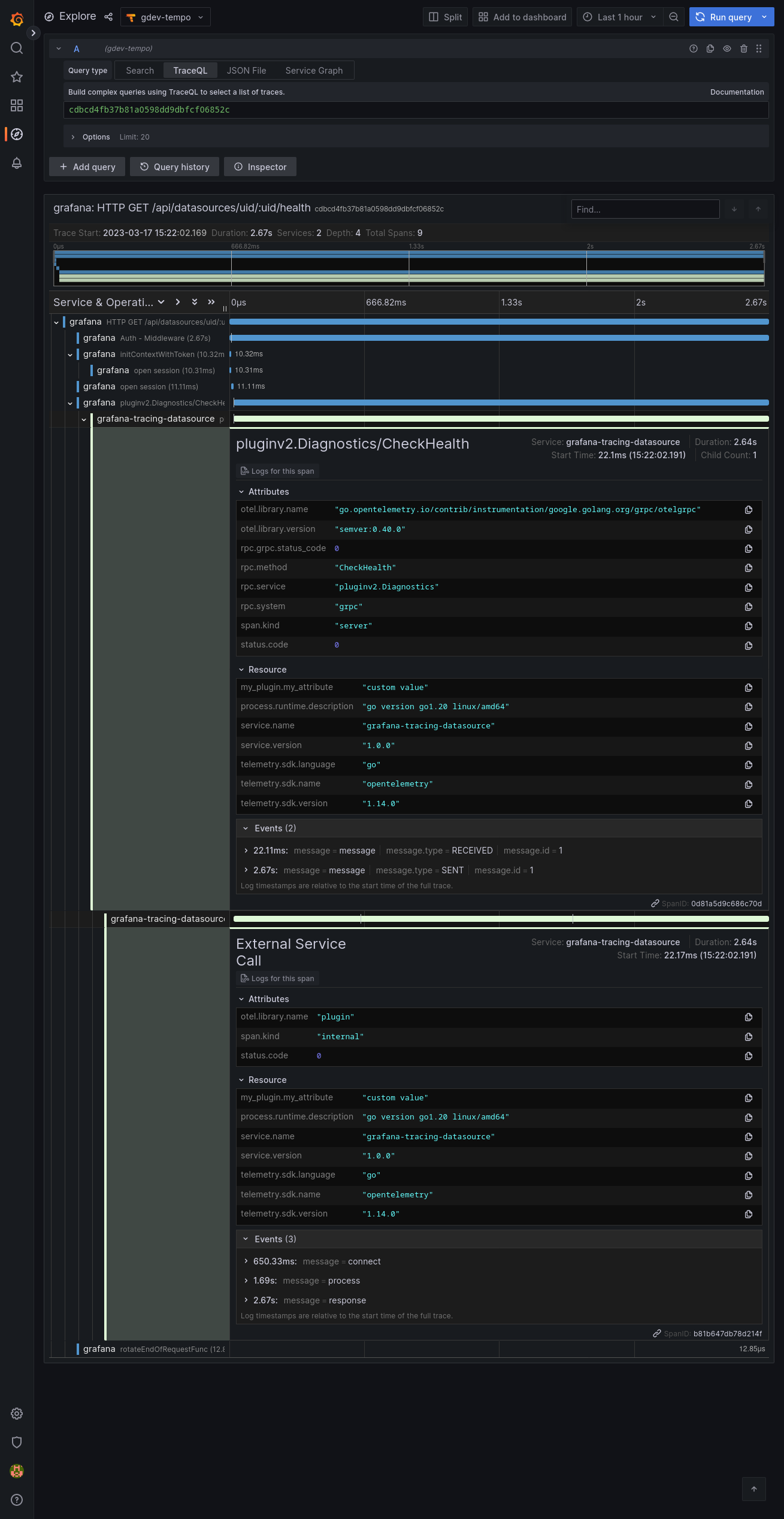Open Administration gear icon in sidebar
The height and width of the screenshot is (1519, 784).
click(17, 1414)
